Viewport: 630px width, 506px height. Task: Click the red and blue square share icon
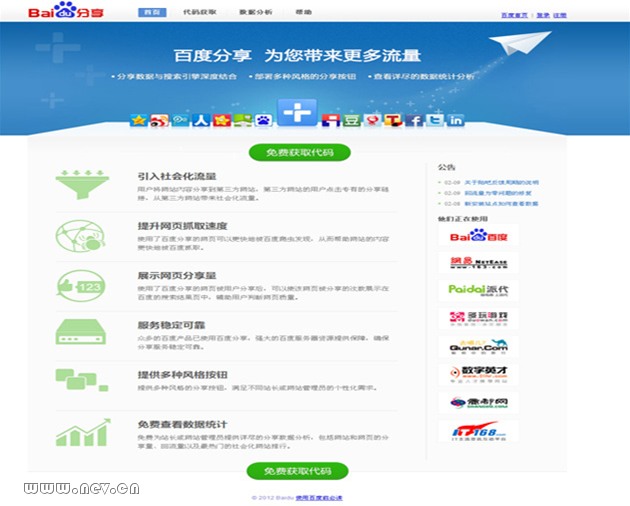(x=331, y=120)
